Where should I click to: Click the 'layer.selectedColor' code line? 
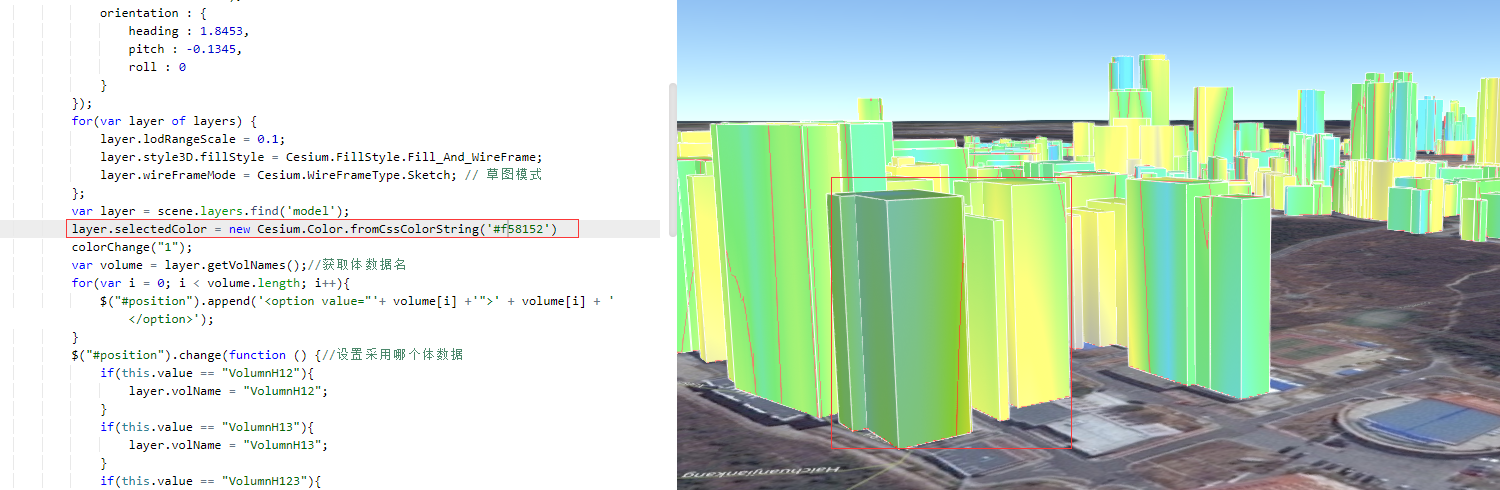[x=313, y=229]
